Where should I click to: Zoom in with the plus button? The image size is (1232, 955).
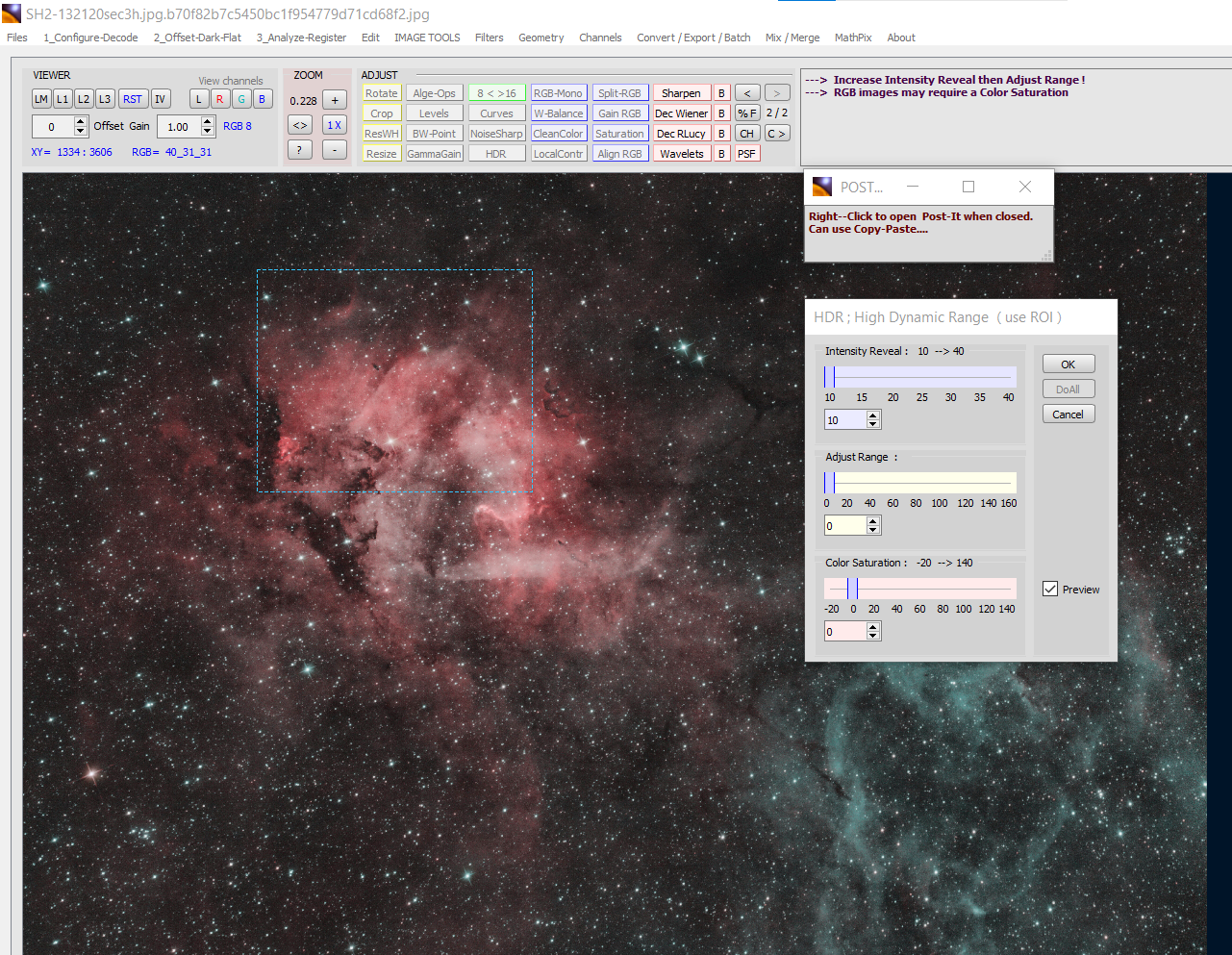pyautogui.click(x=335, y=100)
